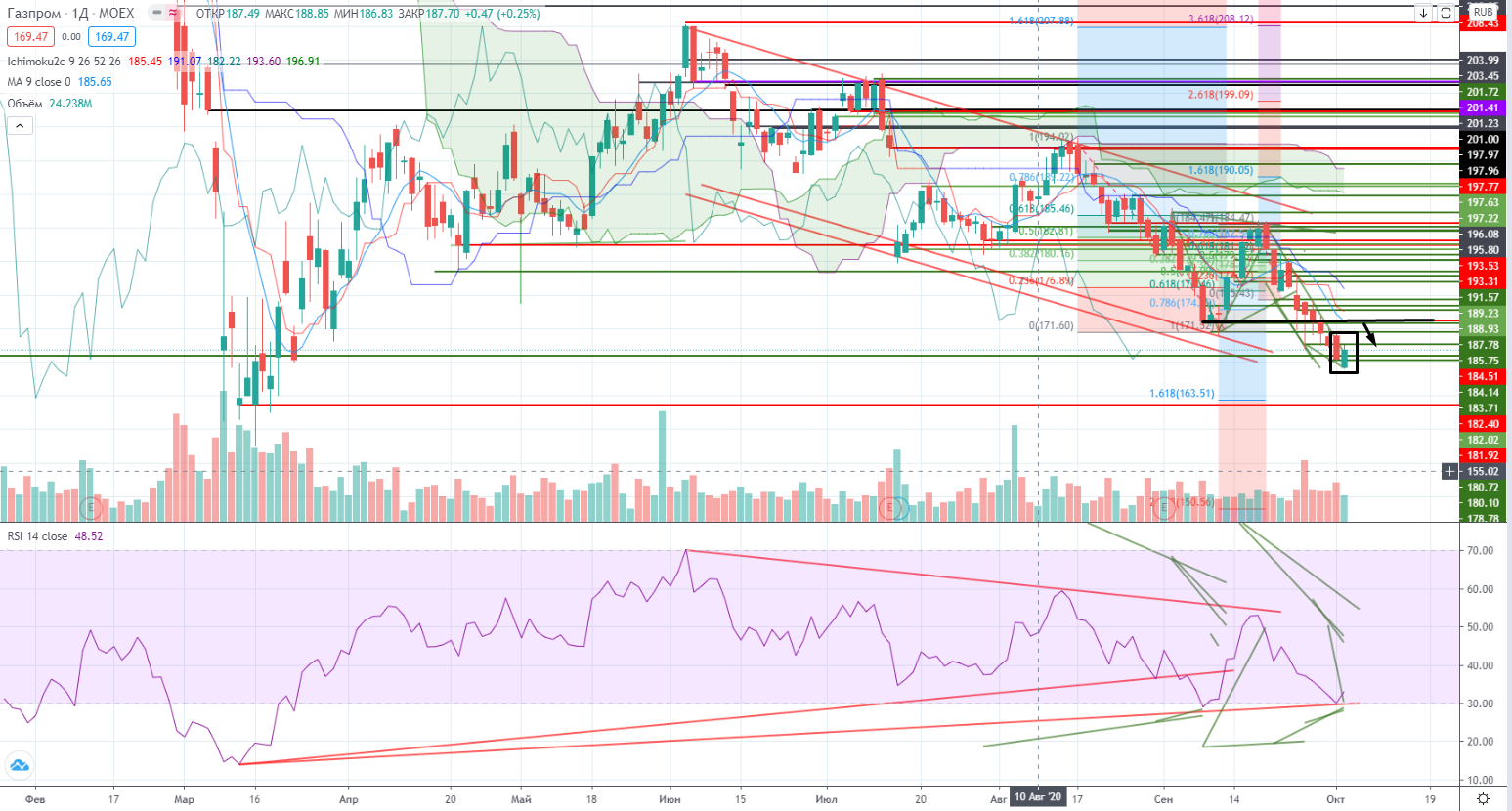Click the +0.47 (+0.25%) change value
The width and height of the screenshot is (1512, 811).
(501, 14)
